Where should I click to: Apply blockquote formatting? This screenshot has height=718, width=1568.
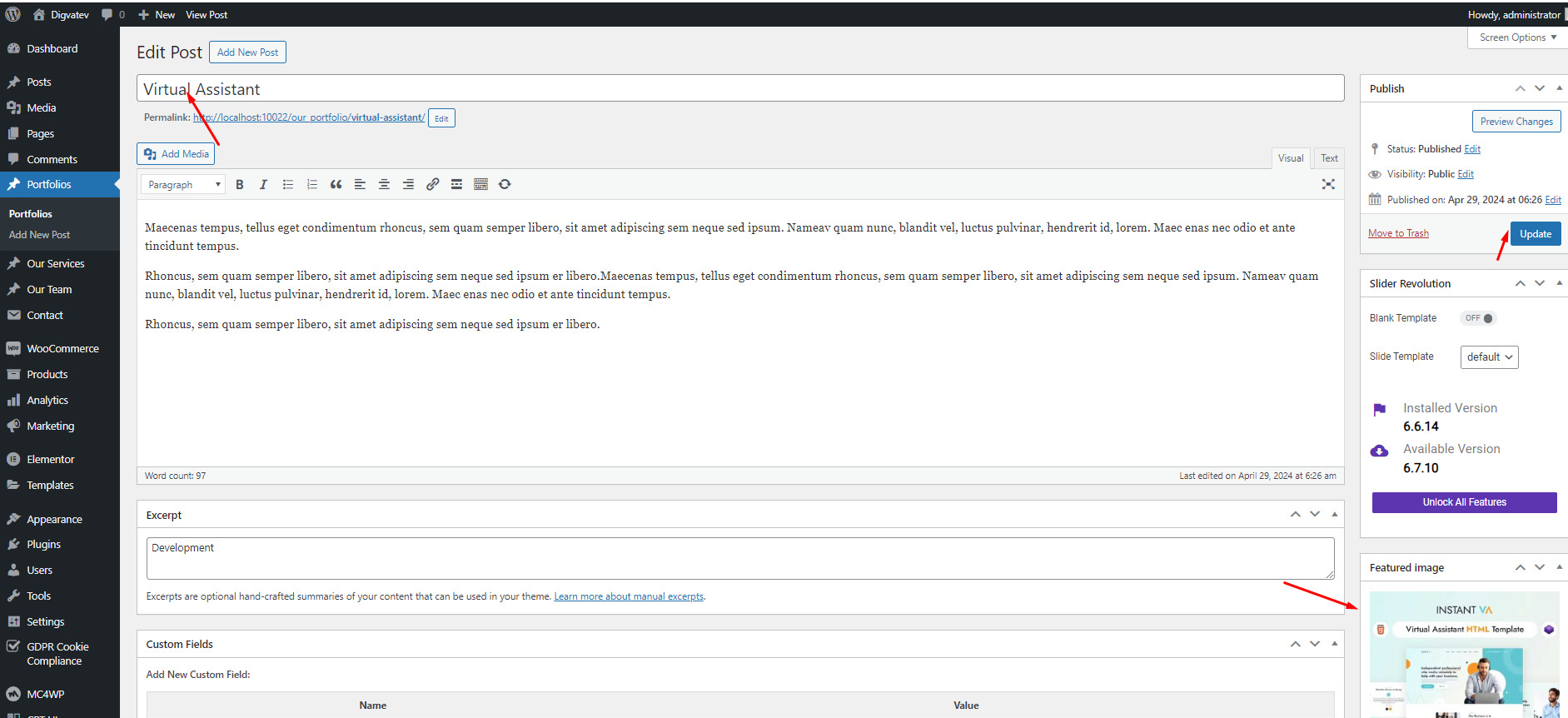[336, 184]
